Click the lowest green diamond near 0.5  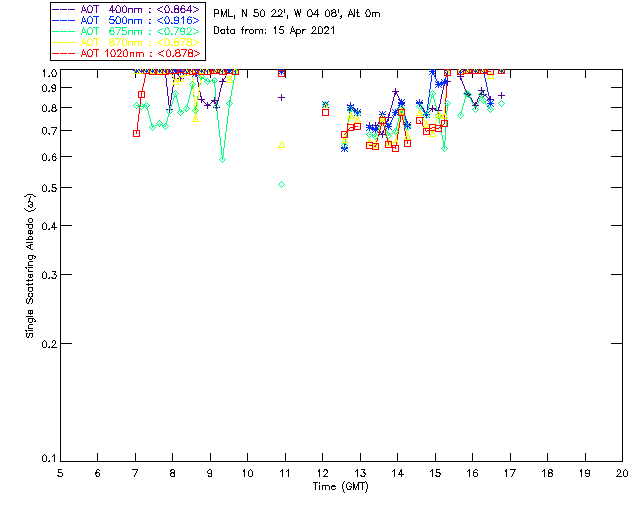point(282,184)
